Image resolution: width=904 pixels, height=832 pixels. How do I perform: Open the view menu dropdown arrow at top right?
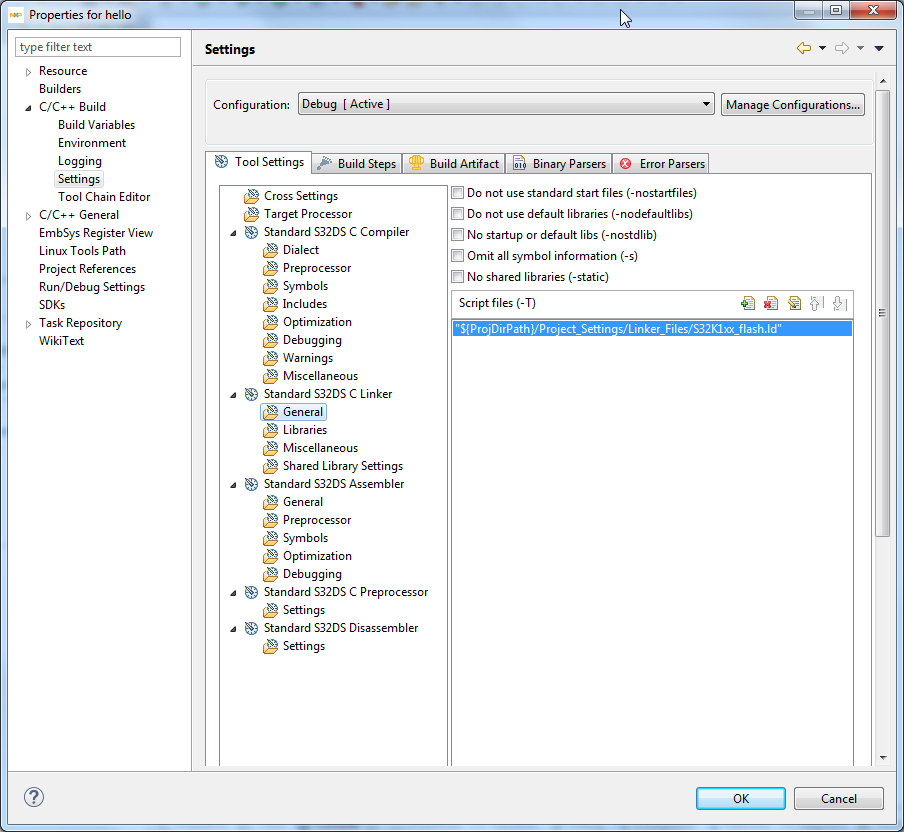click(879, 48)
